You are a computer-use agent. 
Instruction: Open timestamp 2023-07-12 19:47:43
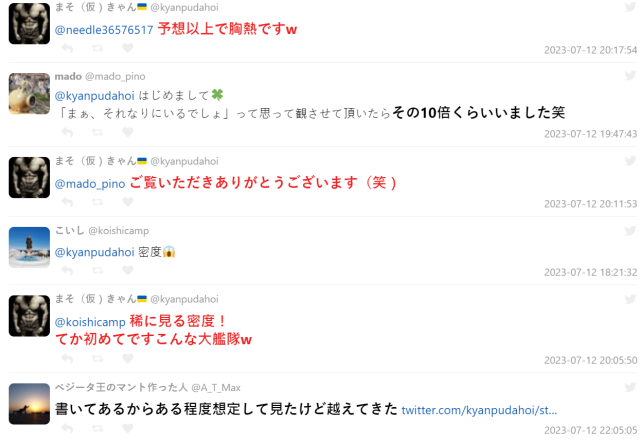(x=590, y=134)
